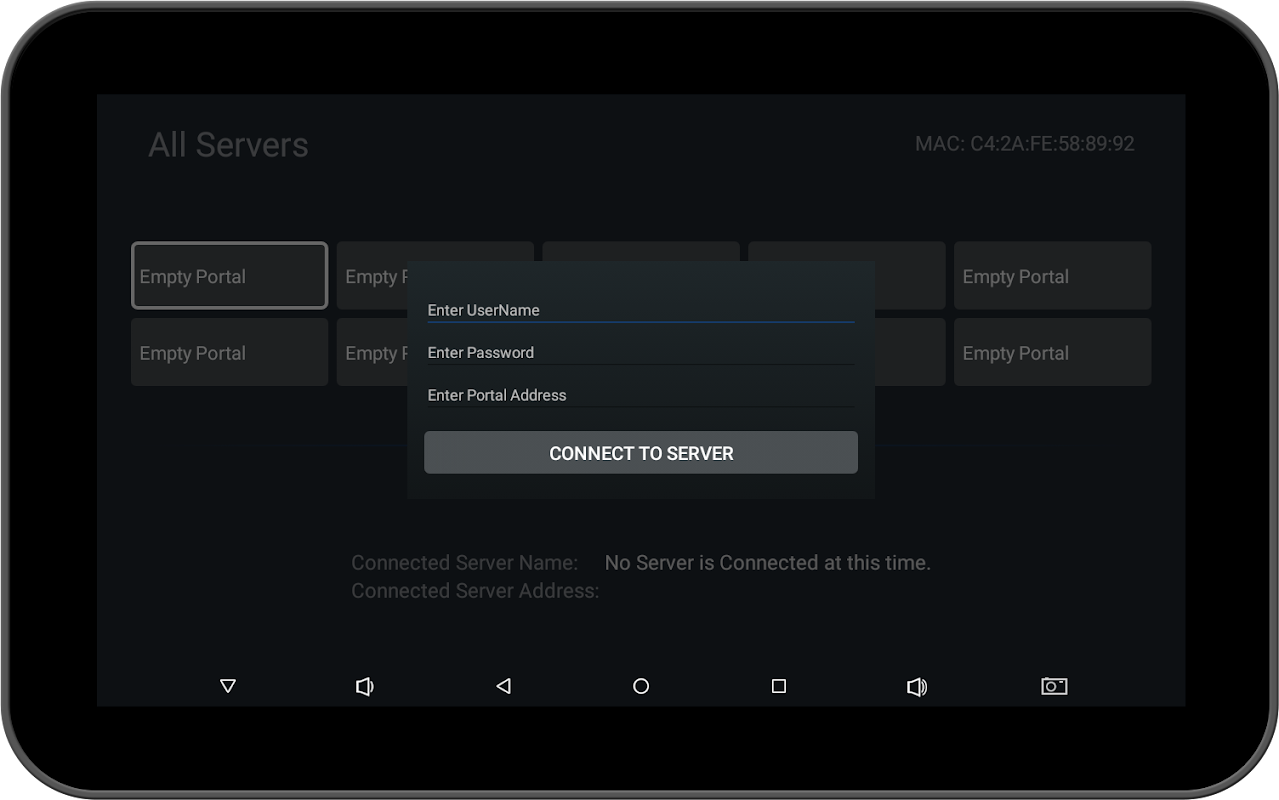The height and width of the screenshot is (800, 1279).
Task: Lower volume using the speaker-down icon
Action: [365, 686]
